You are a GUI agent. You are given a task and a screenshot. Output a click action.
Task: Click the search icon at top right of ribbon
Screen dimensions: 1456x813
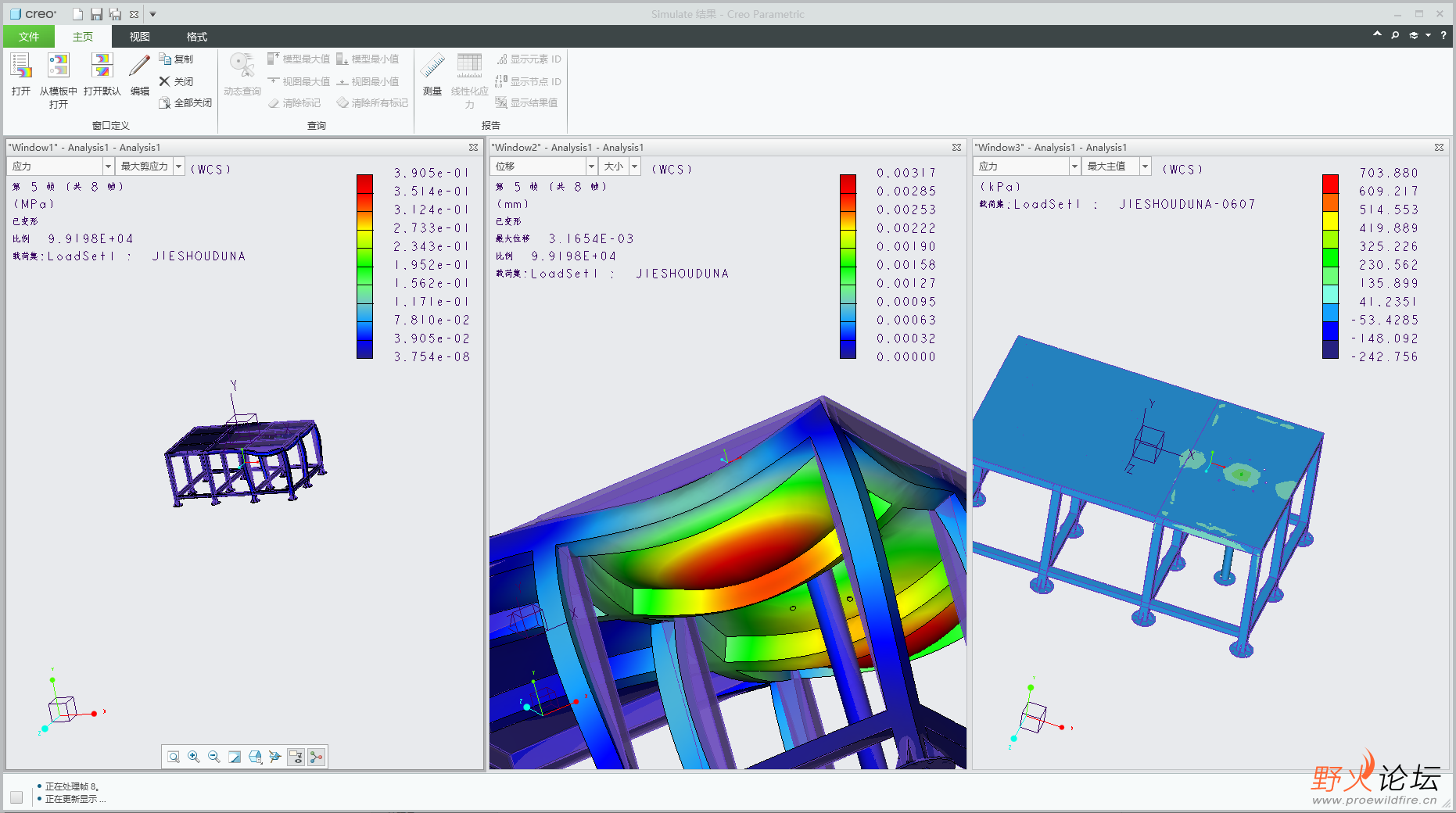(x=1395, y=36)
